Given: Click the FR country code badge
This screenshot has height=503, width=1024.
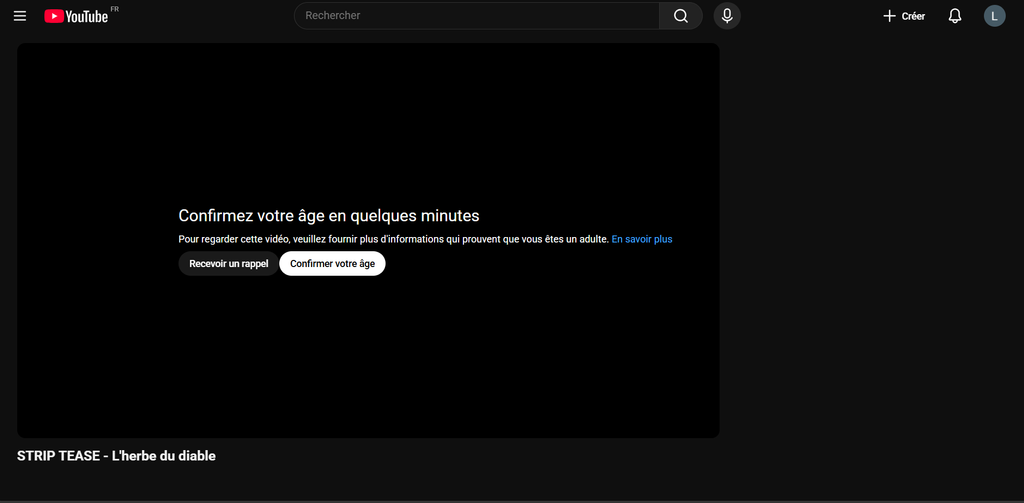Looking at the screenshot, I should click(x=114, y=9).
